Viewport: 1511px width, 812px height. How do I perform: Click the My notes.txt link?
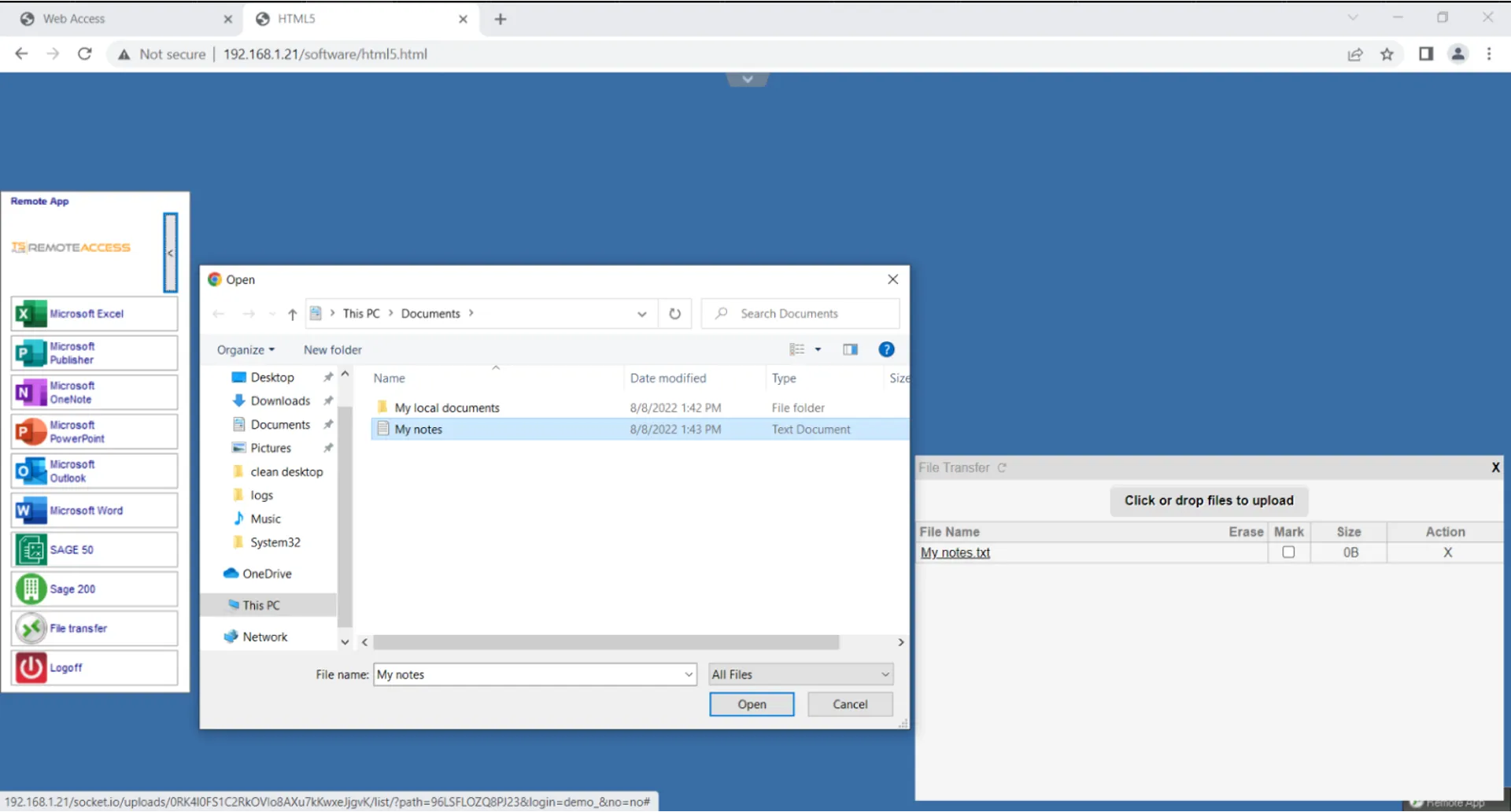click(x=955, y=552)
